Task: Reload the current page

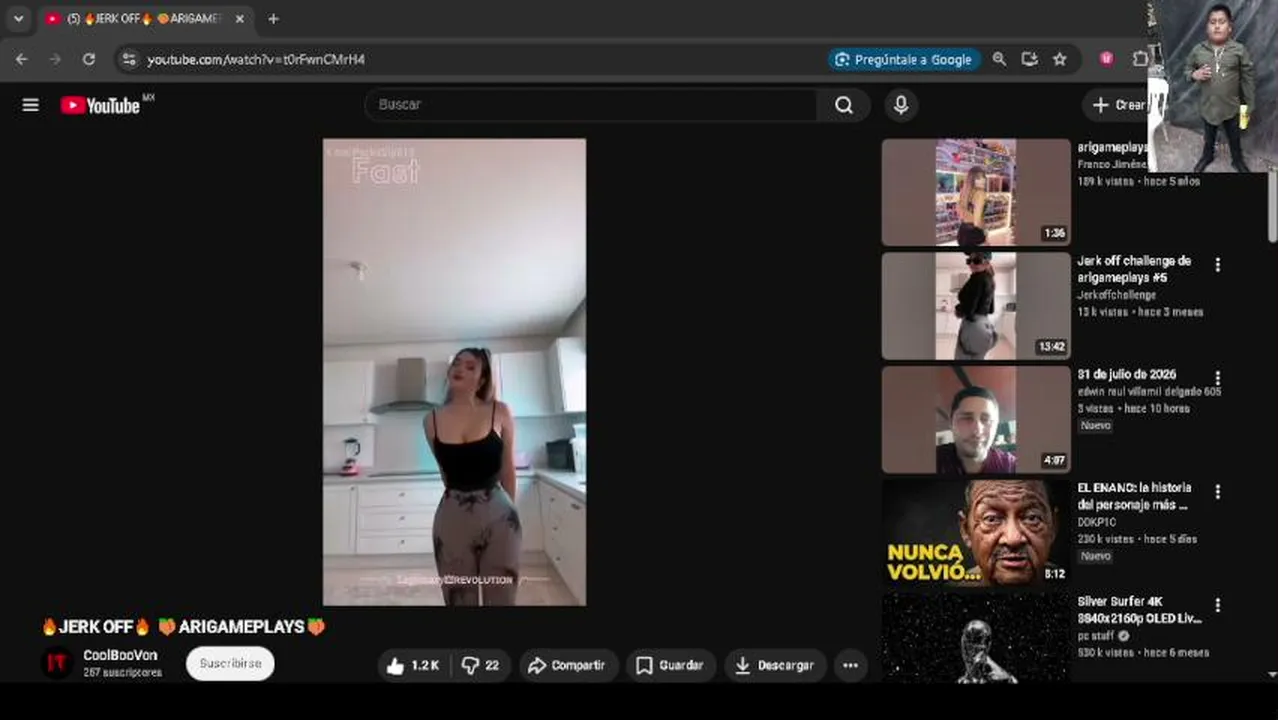Action: (89, 59)
